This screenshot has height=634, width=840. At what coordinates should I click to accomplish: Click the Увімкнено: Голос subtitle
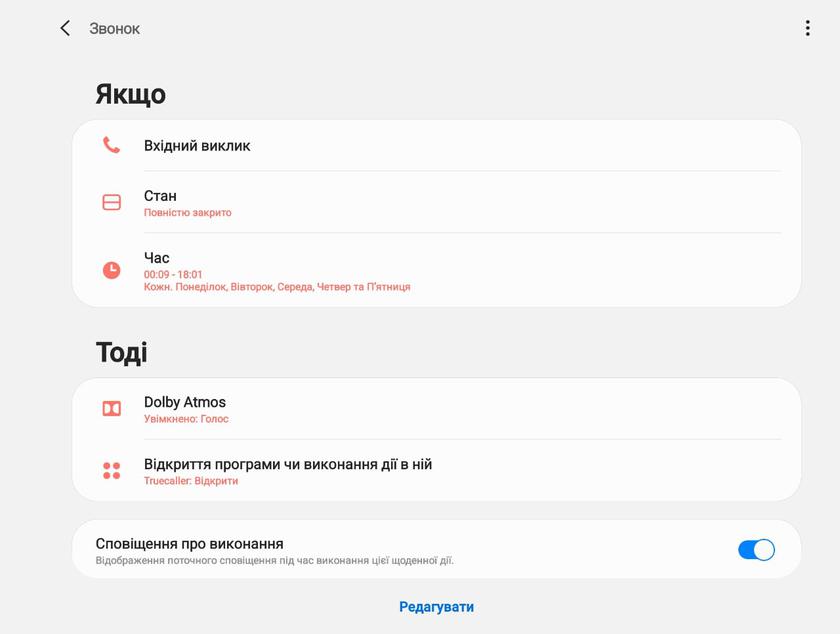pyautogui.click(x=186, y=419)
